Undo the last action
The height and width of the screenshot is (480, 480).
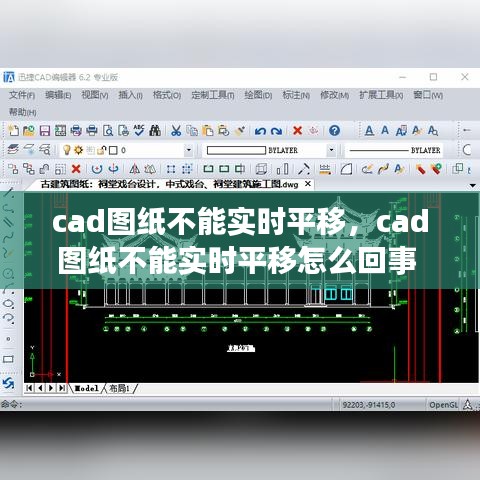[260, 131]
